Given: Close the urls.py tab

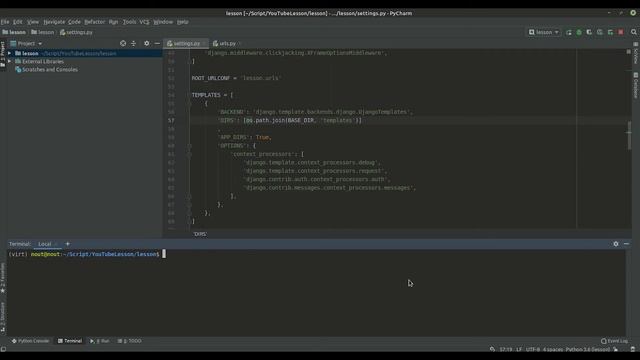Looking at the screenshot, I should 240,43.
